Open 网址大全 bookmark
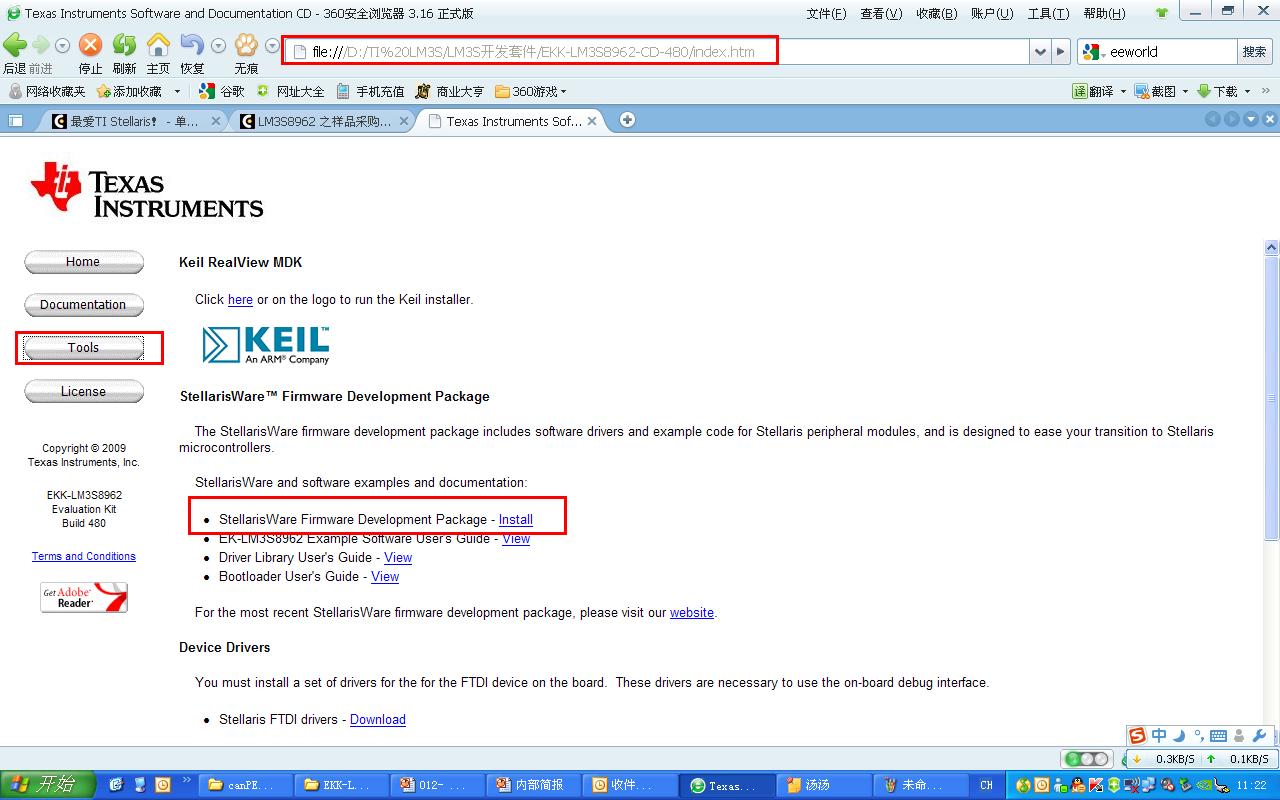Screen dimensions: 1280x800 click(291, 91)
